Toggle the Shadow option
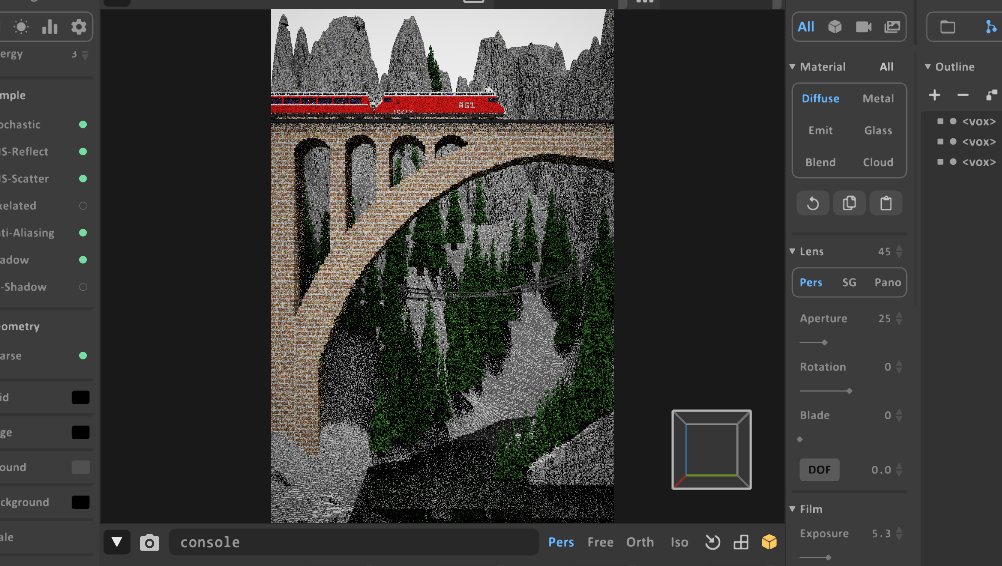The image size is (1002, 566). coord(83,260)
